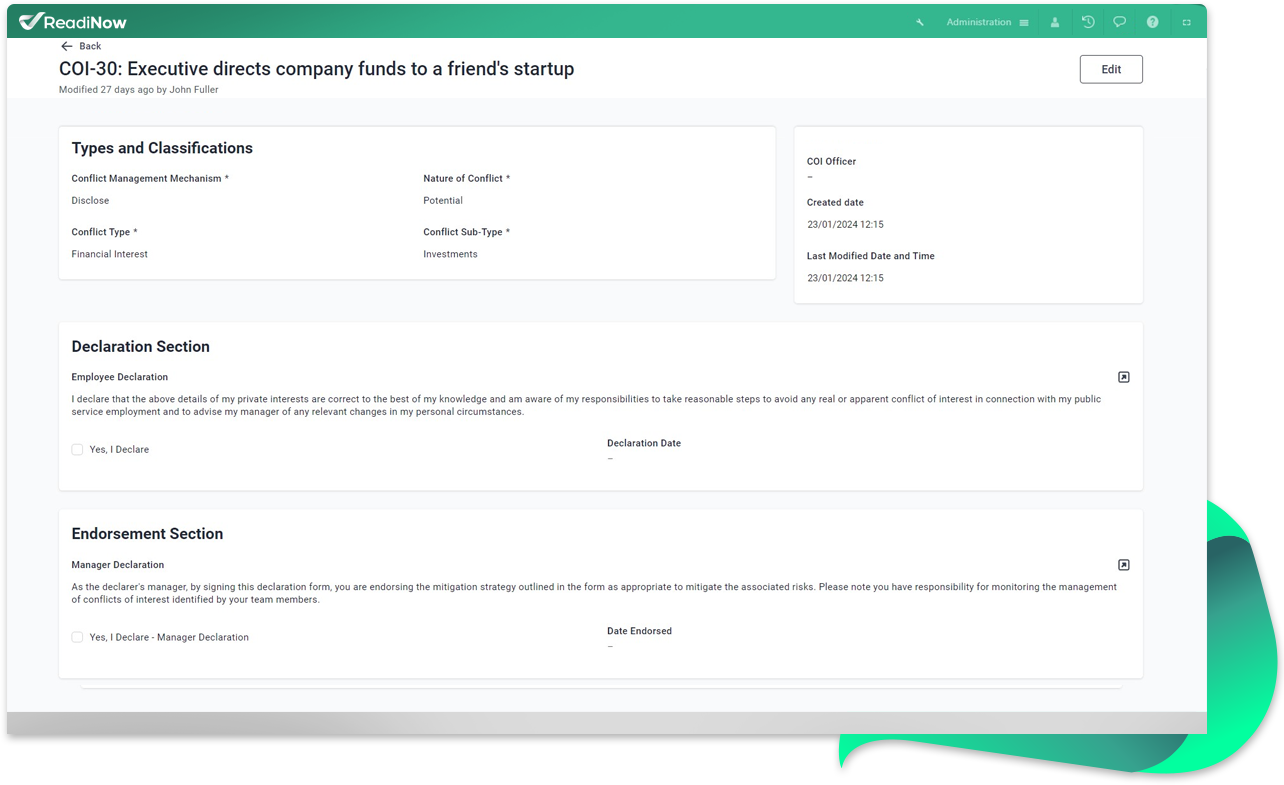
Task: Click the 'Disclose' mechanism value
Action: point(90,200)
